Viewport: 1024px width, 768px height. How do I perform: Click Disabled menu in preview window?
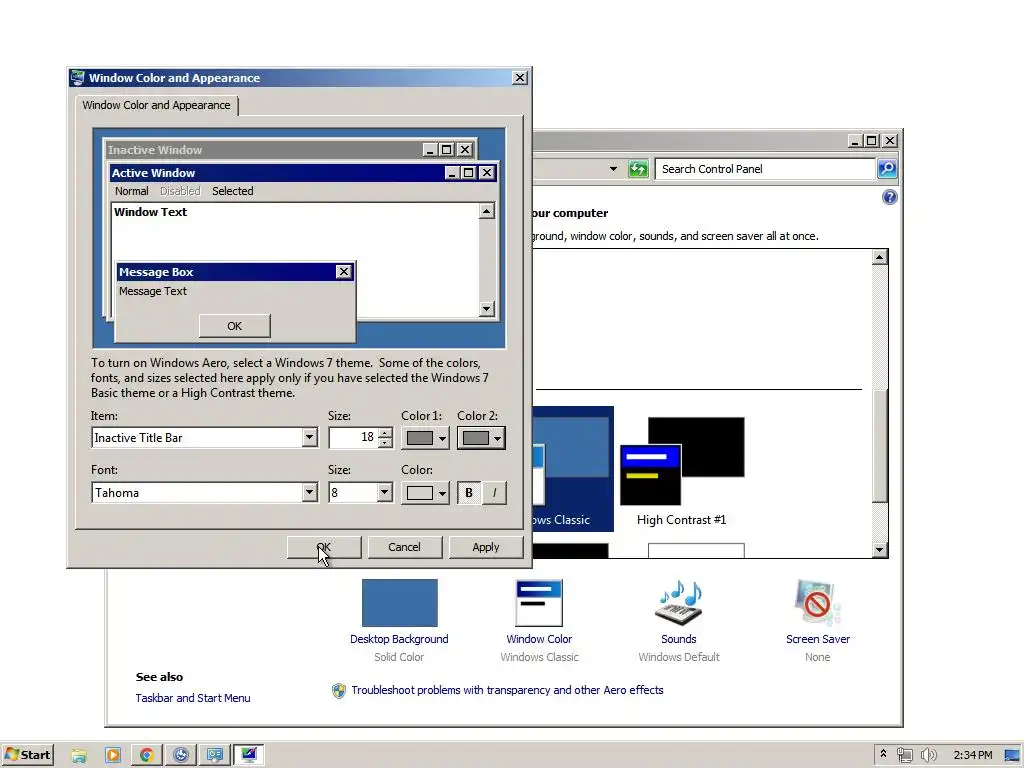180,191
